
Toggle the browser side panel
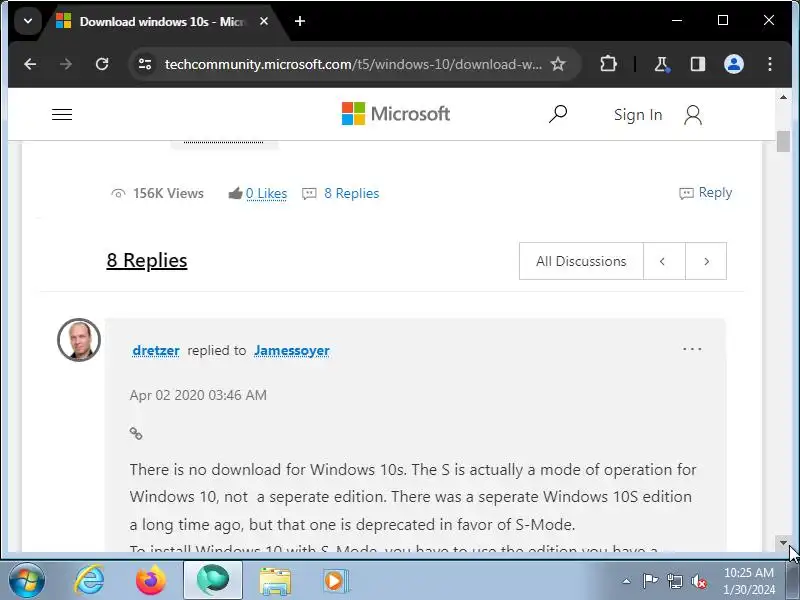tap(697, 64)
